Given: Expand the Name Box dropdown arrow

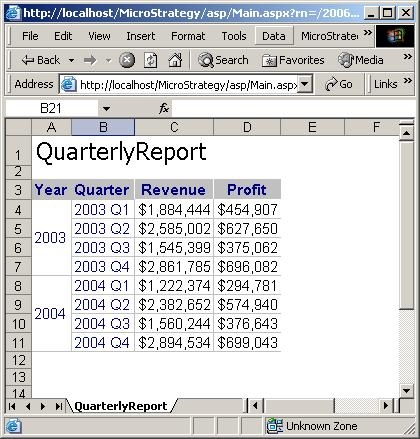Looking at the screenshot, I should 106,109.
